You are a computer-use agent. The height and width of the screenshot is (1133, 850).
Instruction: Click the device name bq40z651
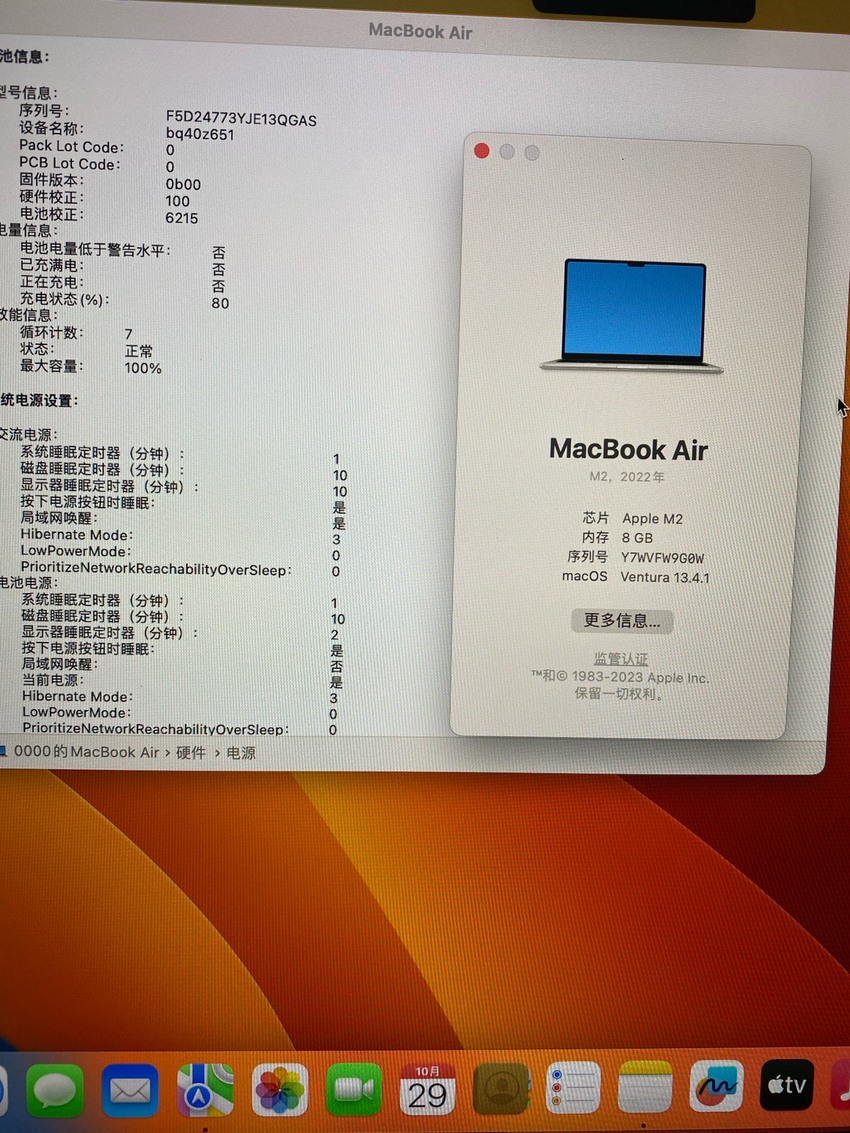point(199,134)
